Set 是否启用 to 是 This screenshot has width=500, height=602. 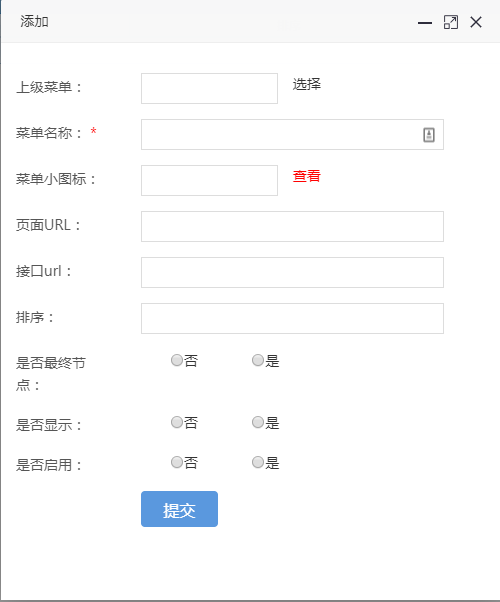coord(258,462)
